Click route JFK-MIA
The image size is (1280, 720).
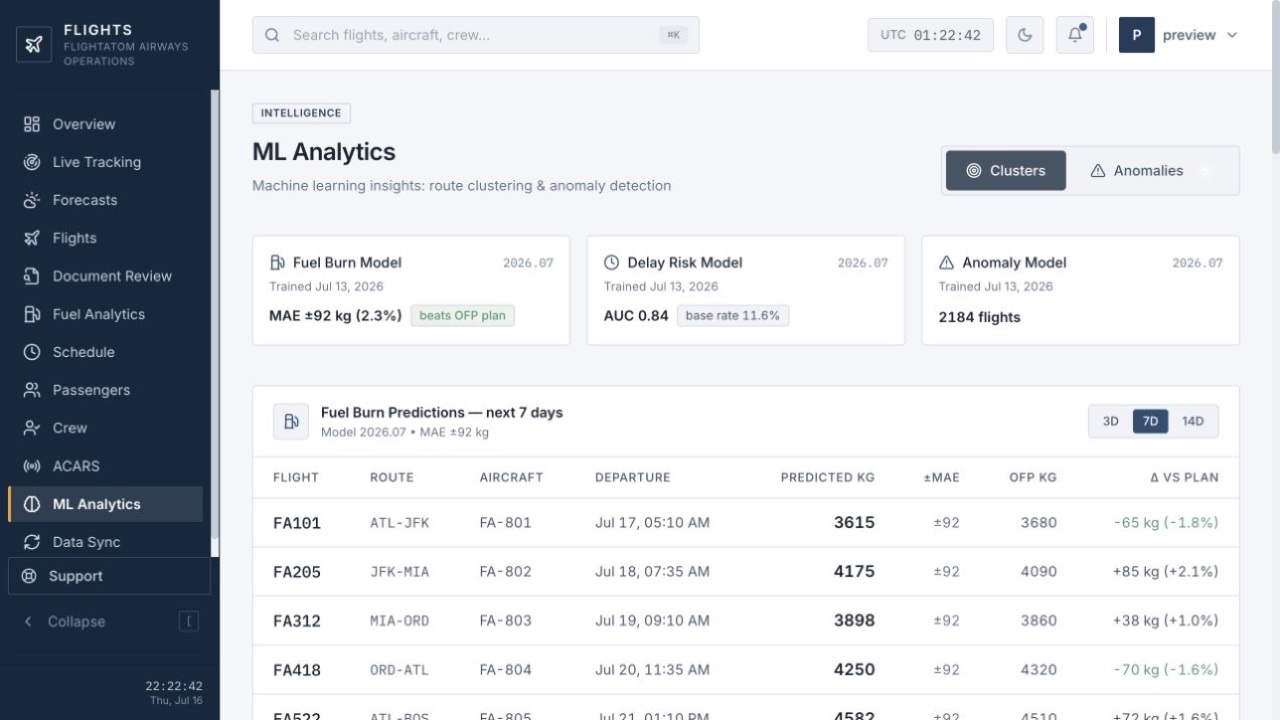click(399, 572)
